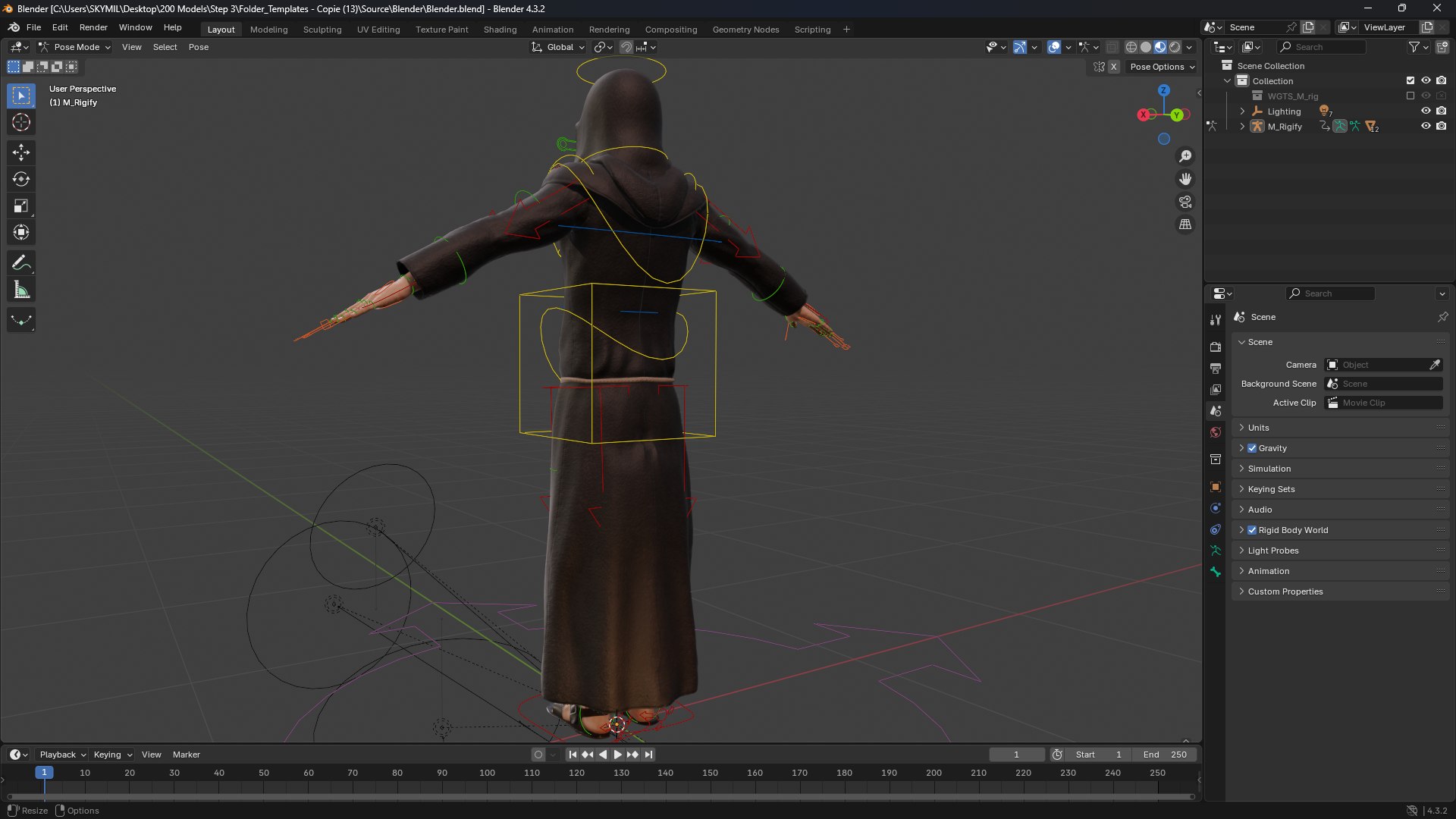
Task: Expand the Keying Sets panel
Action: click(x=1271, y=489)
